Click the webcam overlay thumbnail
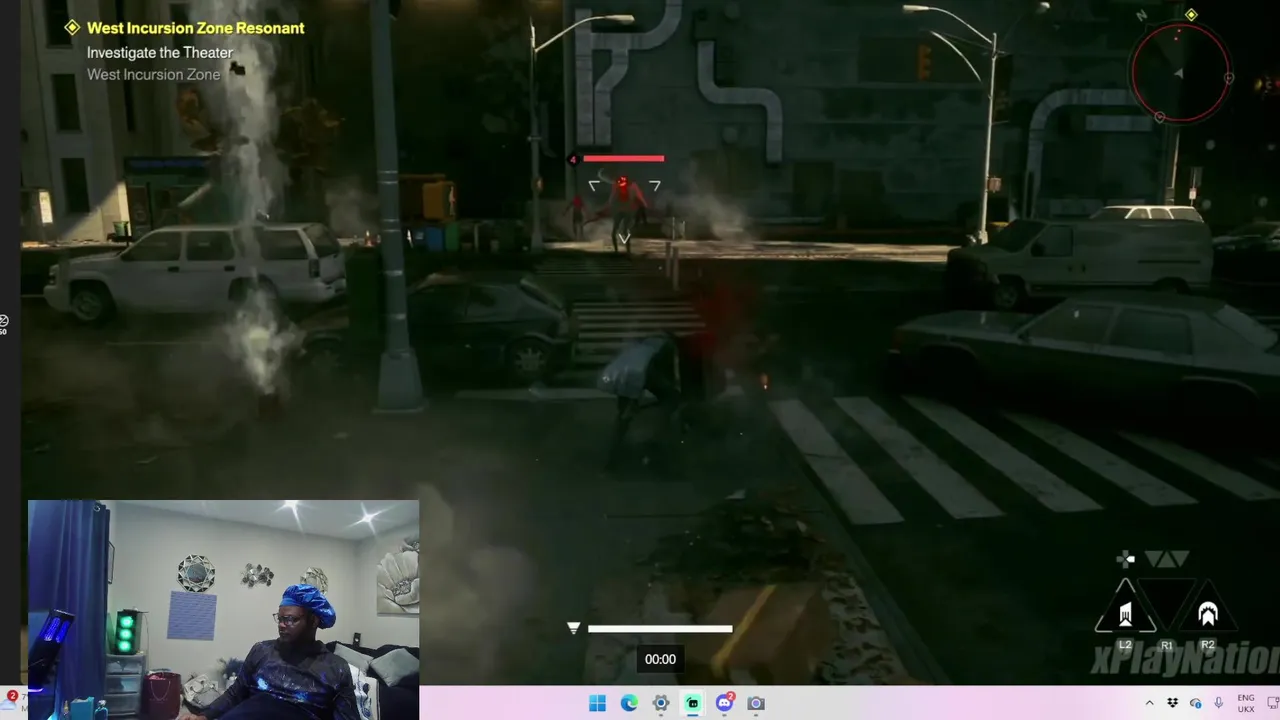The width and height of the screenshot is (1280, 720). click(x=223, y=610)
